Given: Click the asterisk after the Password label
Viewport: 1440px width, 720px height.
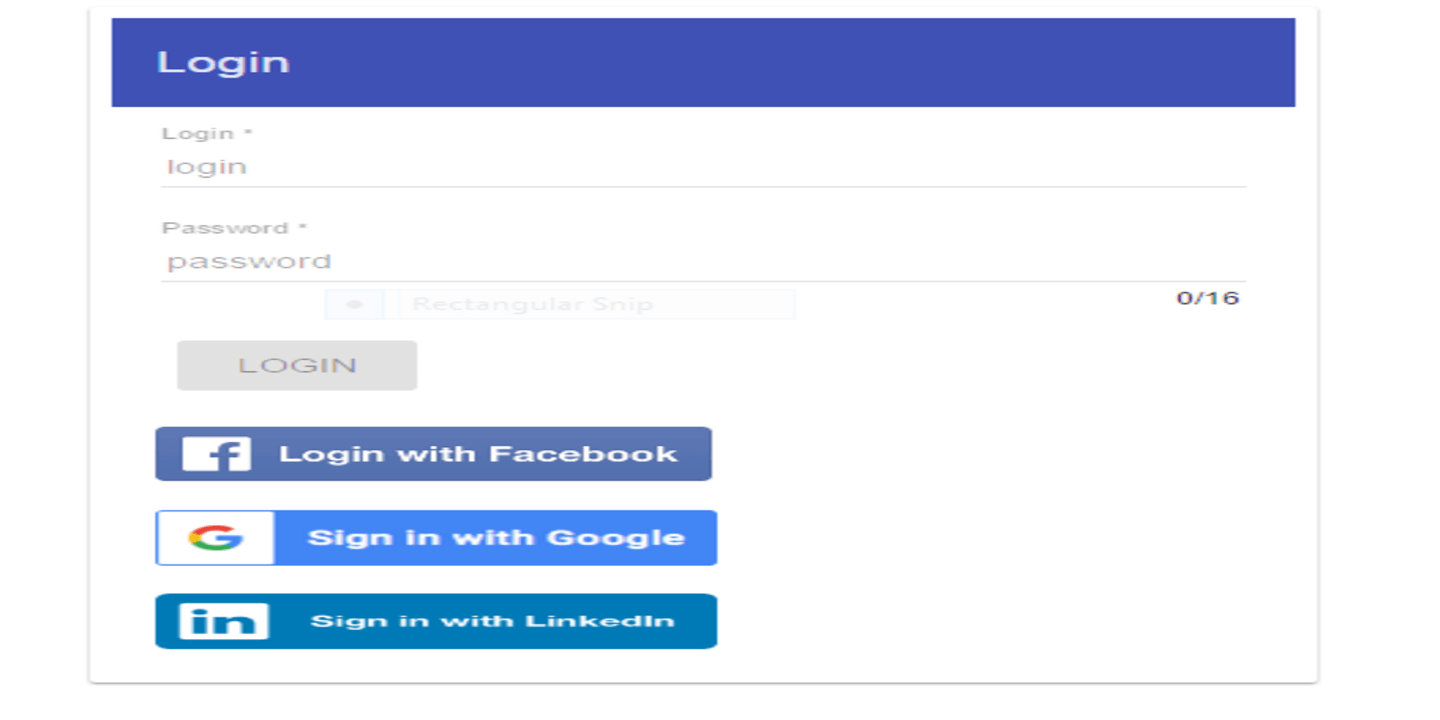Looking at the screenshot, I should click(302, 227).
